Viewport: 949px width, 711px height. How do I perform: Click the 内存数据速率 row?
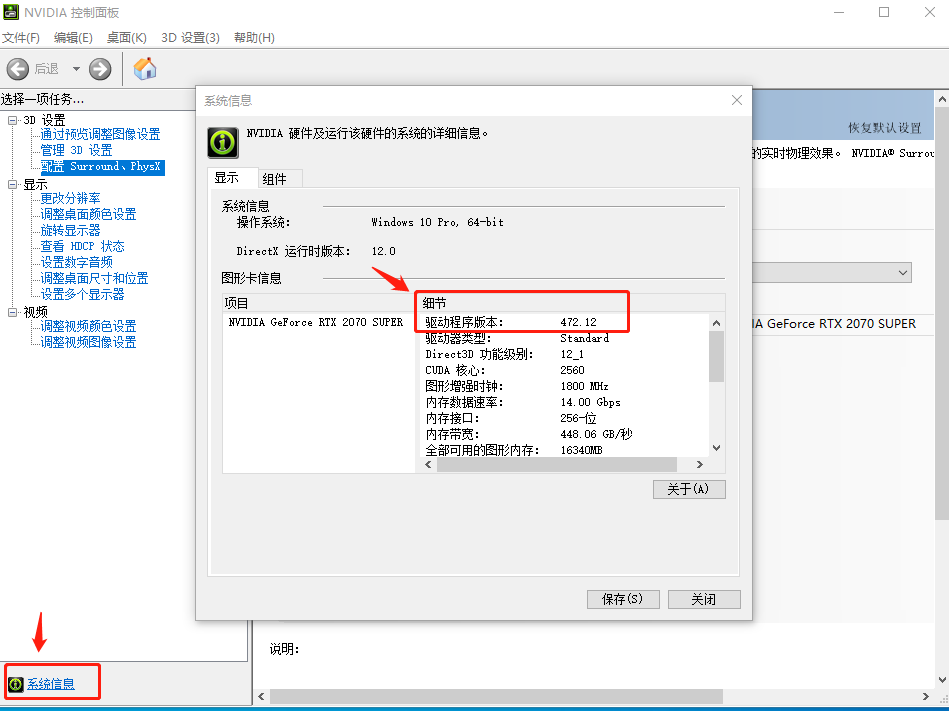click(x=565, y=402)
